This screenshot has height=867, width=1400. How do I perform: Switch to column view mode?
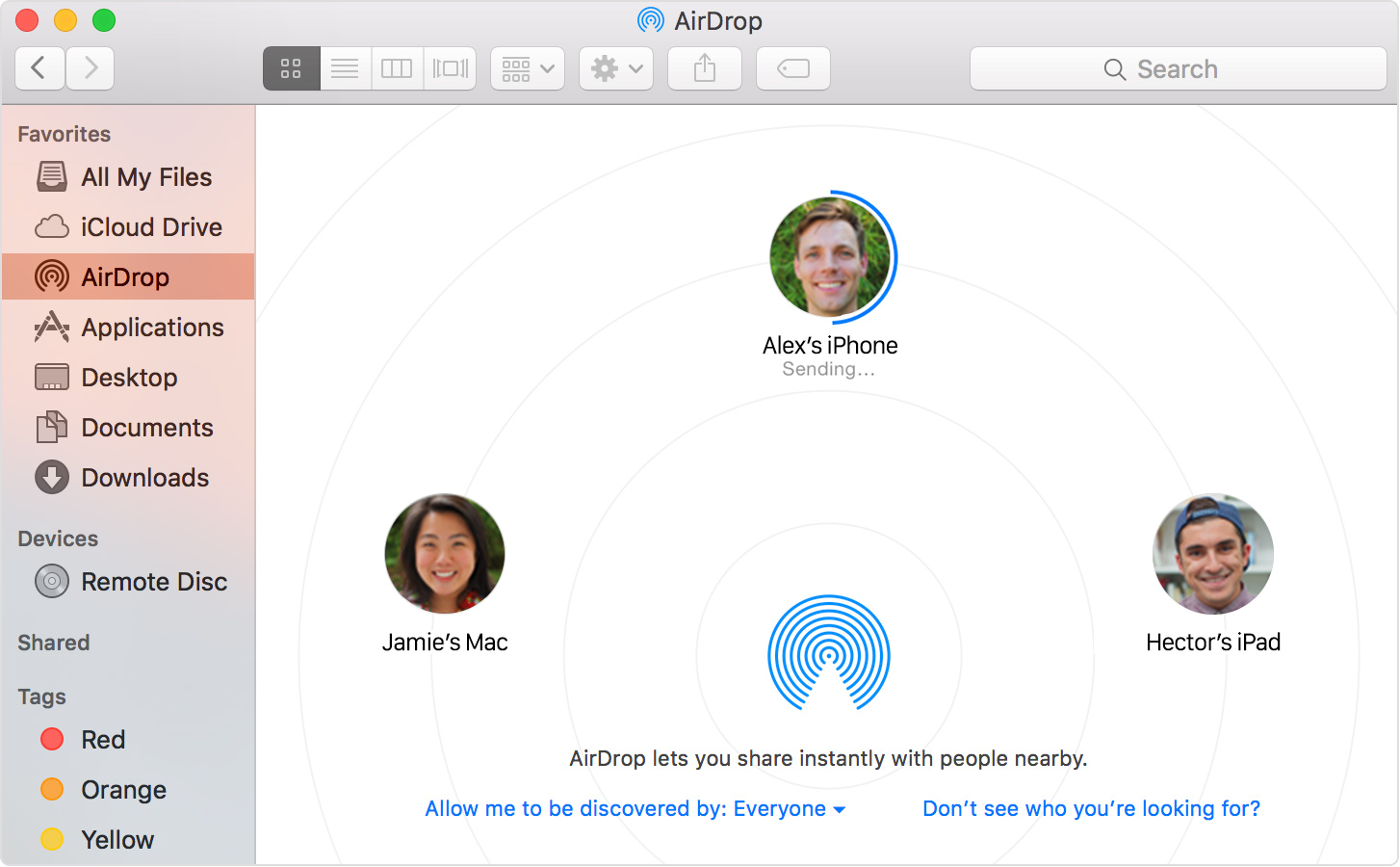[397, 68]
